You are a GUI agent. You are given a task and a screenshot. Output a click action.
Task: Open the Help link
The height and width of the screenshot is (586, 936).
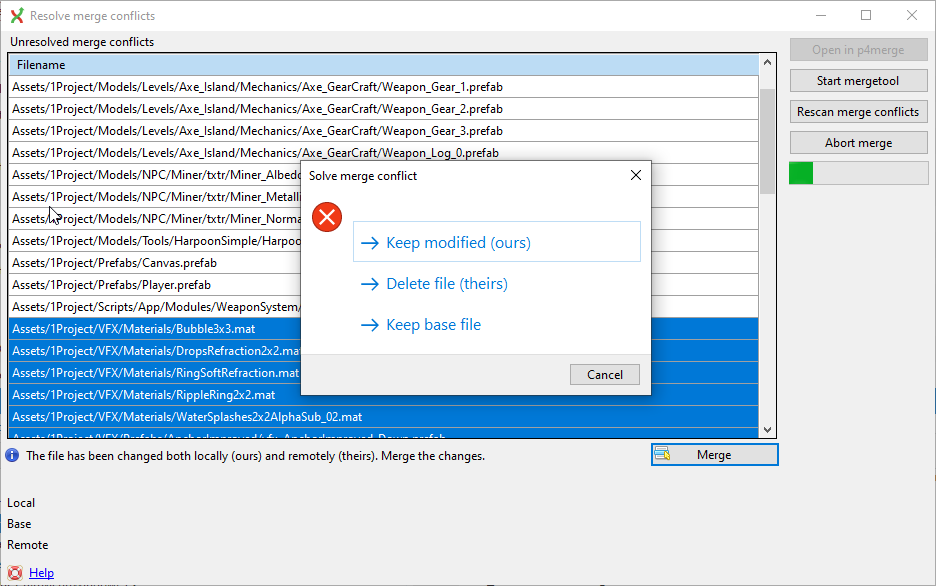tap(41, 573)
